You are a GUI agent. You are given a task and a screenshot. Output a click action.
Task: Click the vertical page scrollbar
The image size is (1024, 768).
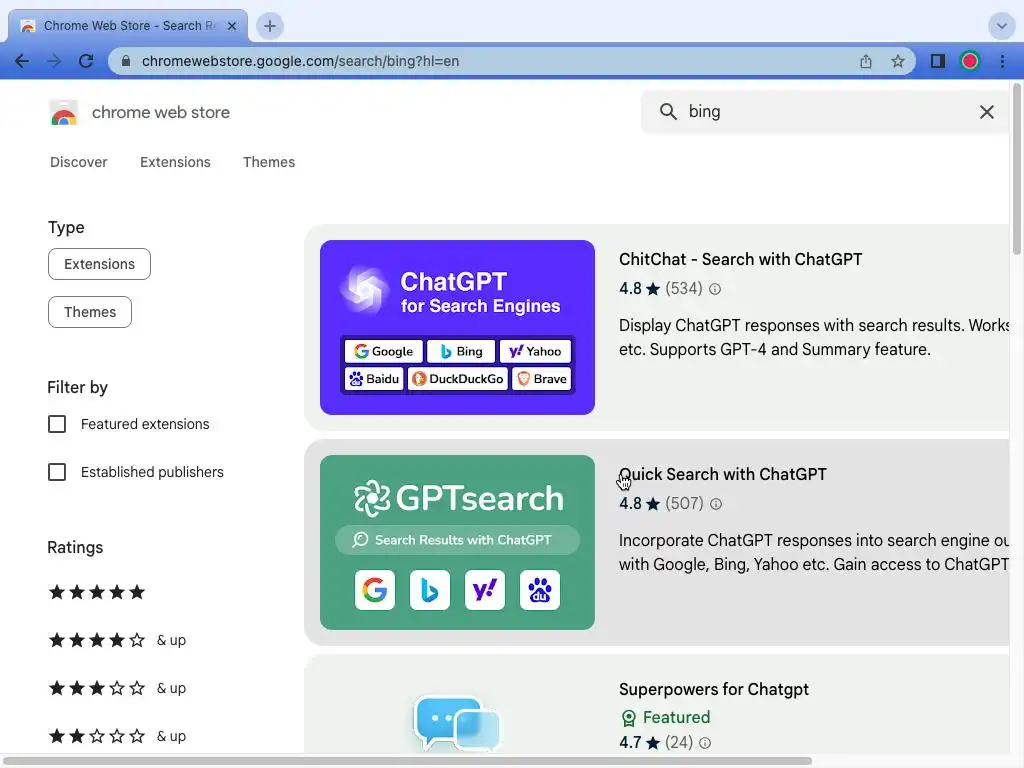(1017, 168)
